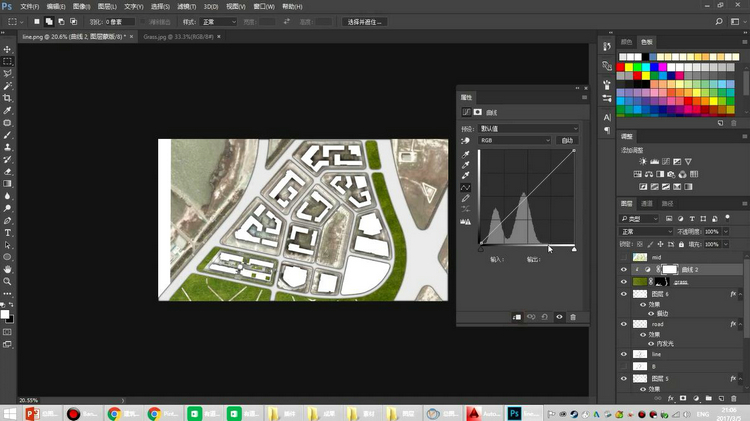750x421 pixels.
Task: Switch to the Grass.jpg document tab
Action: [x=178, y=37]
